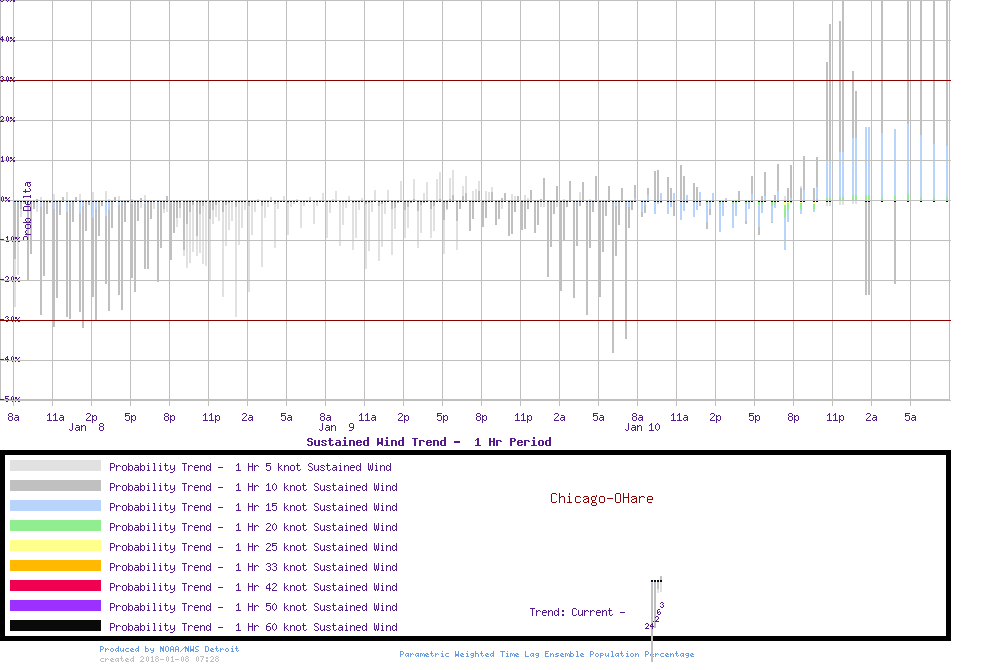
Task: Select the orange 33 knot legend swatch
Action: click(x=55, y=566)
